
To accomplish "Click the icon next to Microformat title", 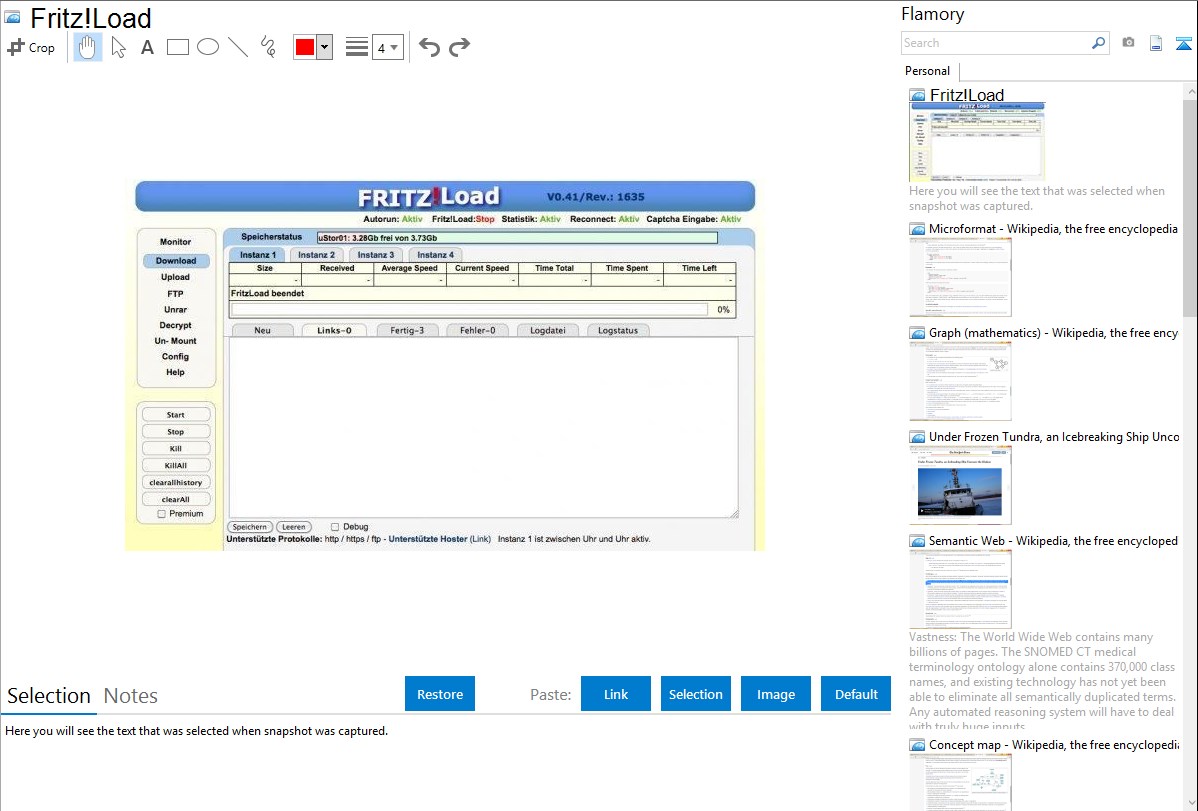I will click(x=917, y=229).
